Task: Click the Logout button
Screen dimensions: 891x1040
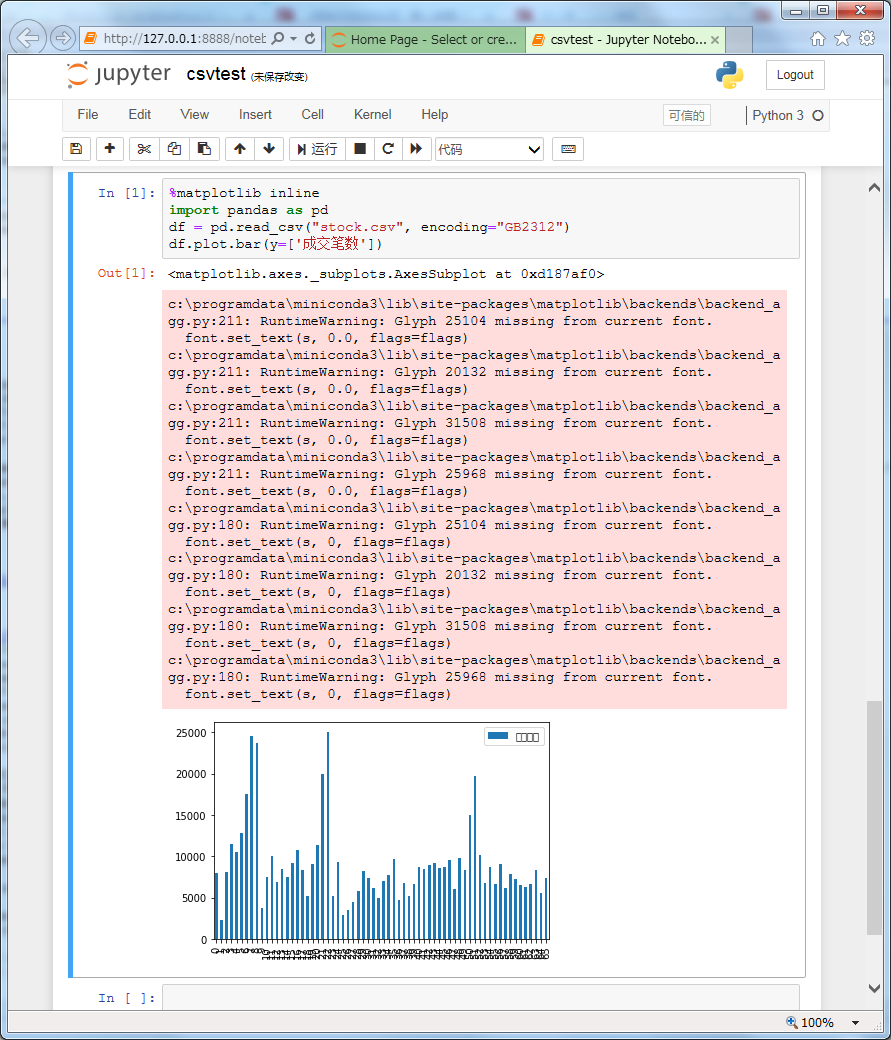Action: (795, 74)
